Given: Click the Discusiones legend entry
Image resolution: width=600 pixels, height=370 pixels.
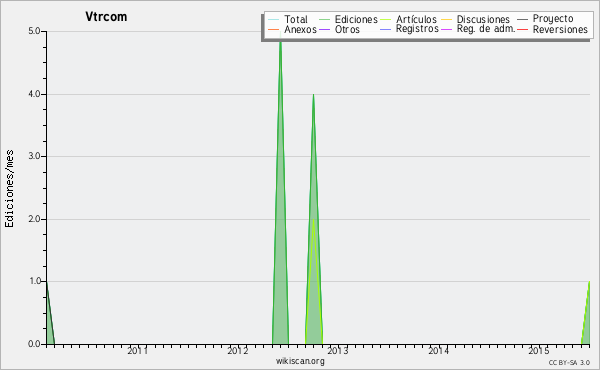Looking at the screenshot, I should pos(475,19).
